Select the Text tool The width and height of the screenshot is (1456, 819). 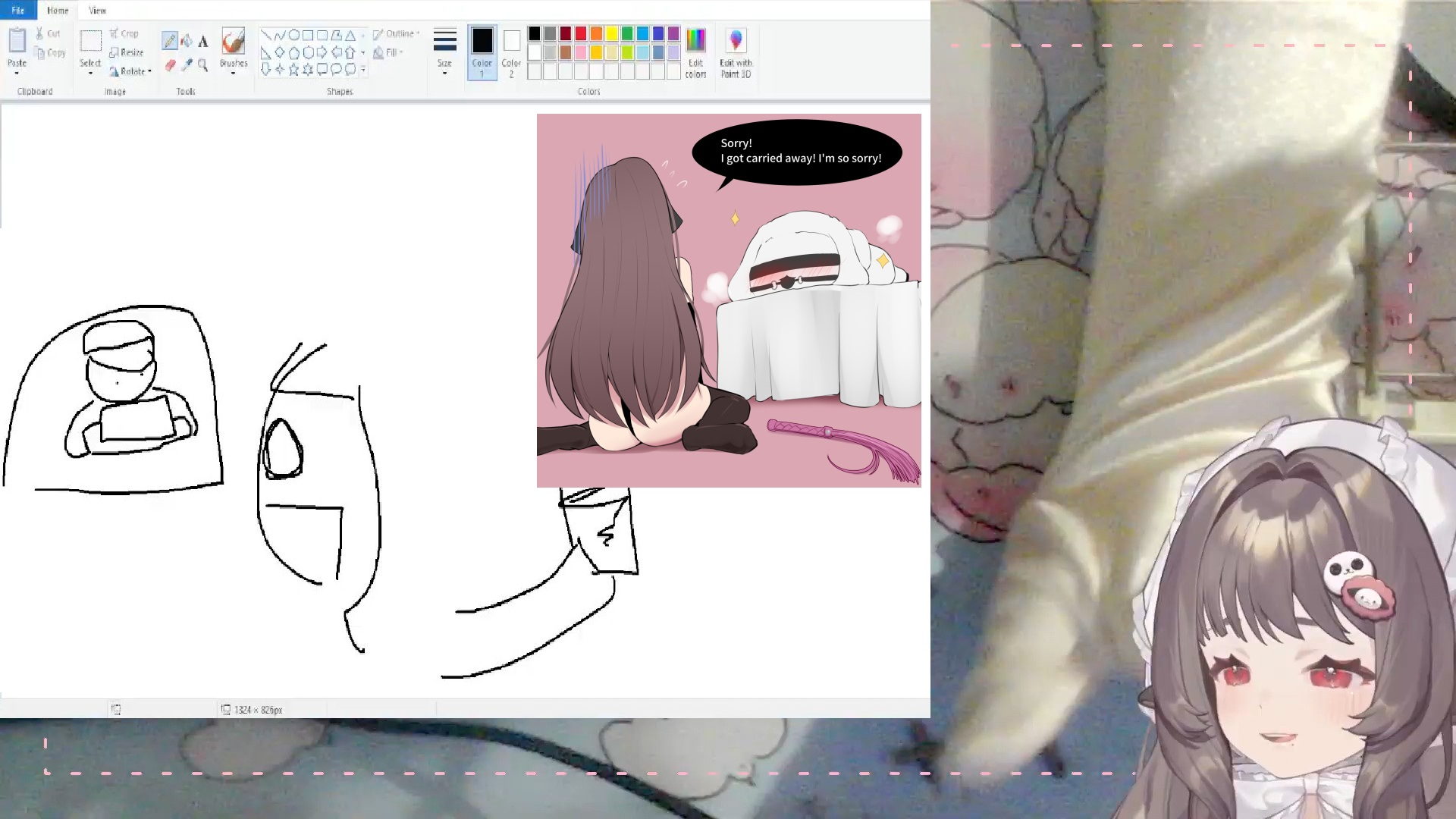coord(203,41)
